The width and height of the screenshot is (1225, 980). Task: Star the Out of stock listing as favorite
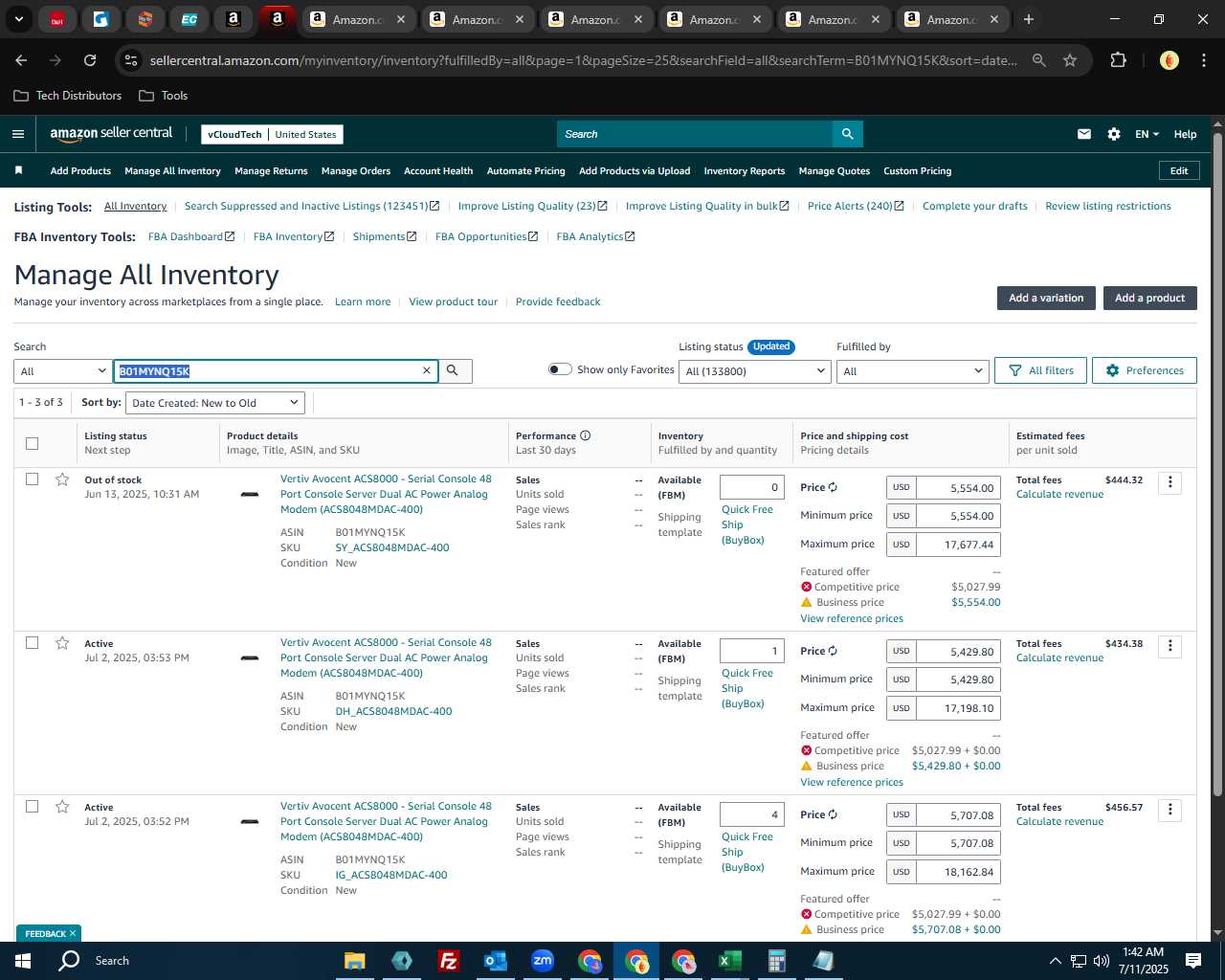pos(62,479)
